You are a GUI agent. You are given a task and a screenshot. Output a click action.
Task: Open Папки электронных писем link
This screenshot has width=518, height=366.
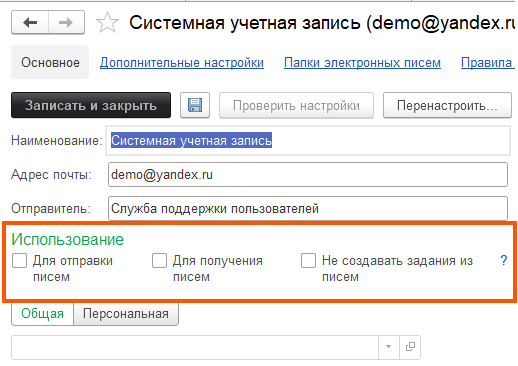362,63
